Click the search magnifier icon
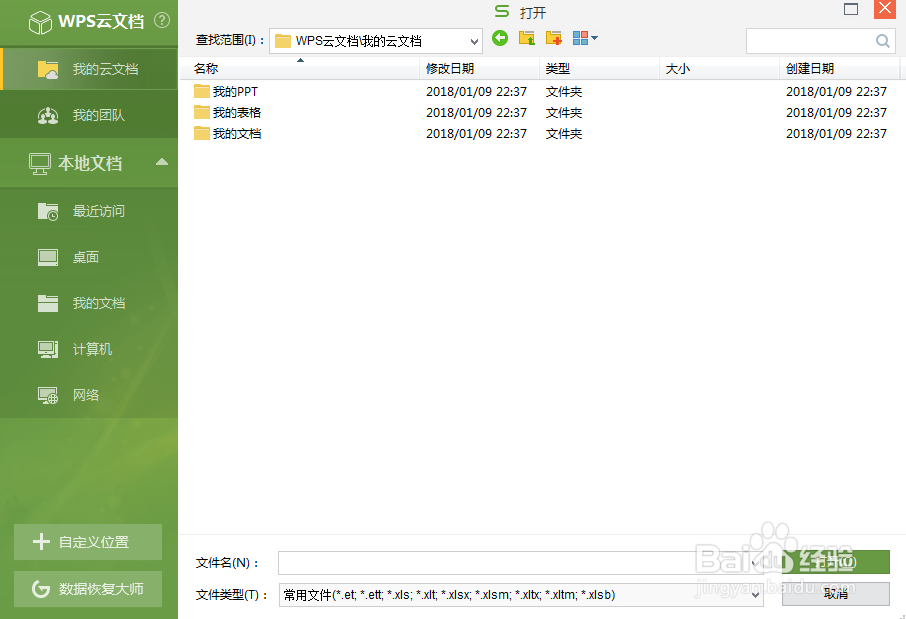The width and height of the screenshot is (906, 619). pyautogui.click(x=882, y=41)
